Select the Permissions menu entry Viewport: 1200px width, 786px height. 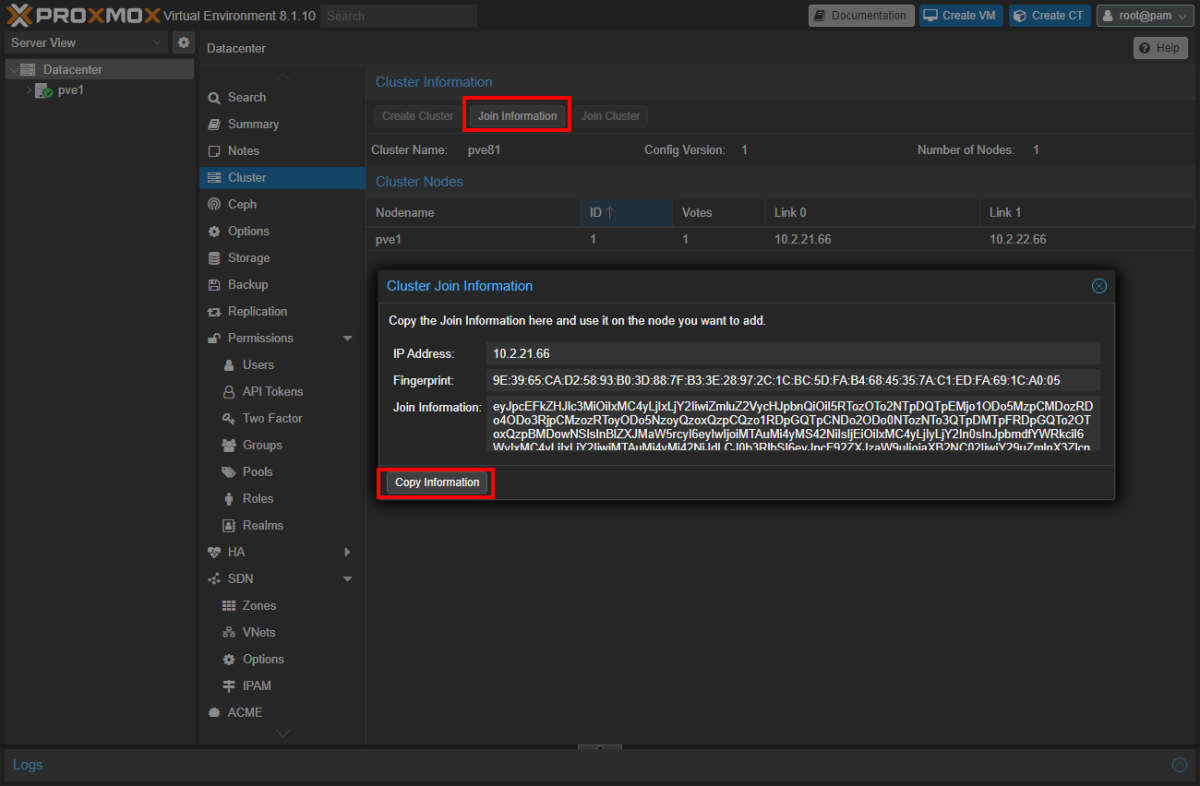click(x=282, y=338)
